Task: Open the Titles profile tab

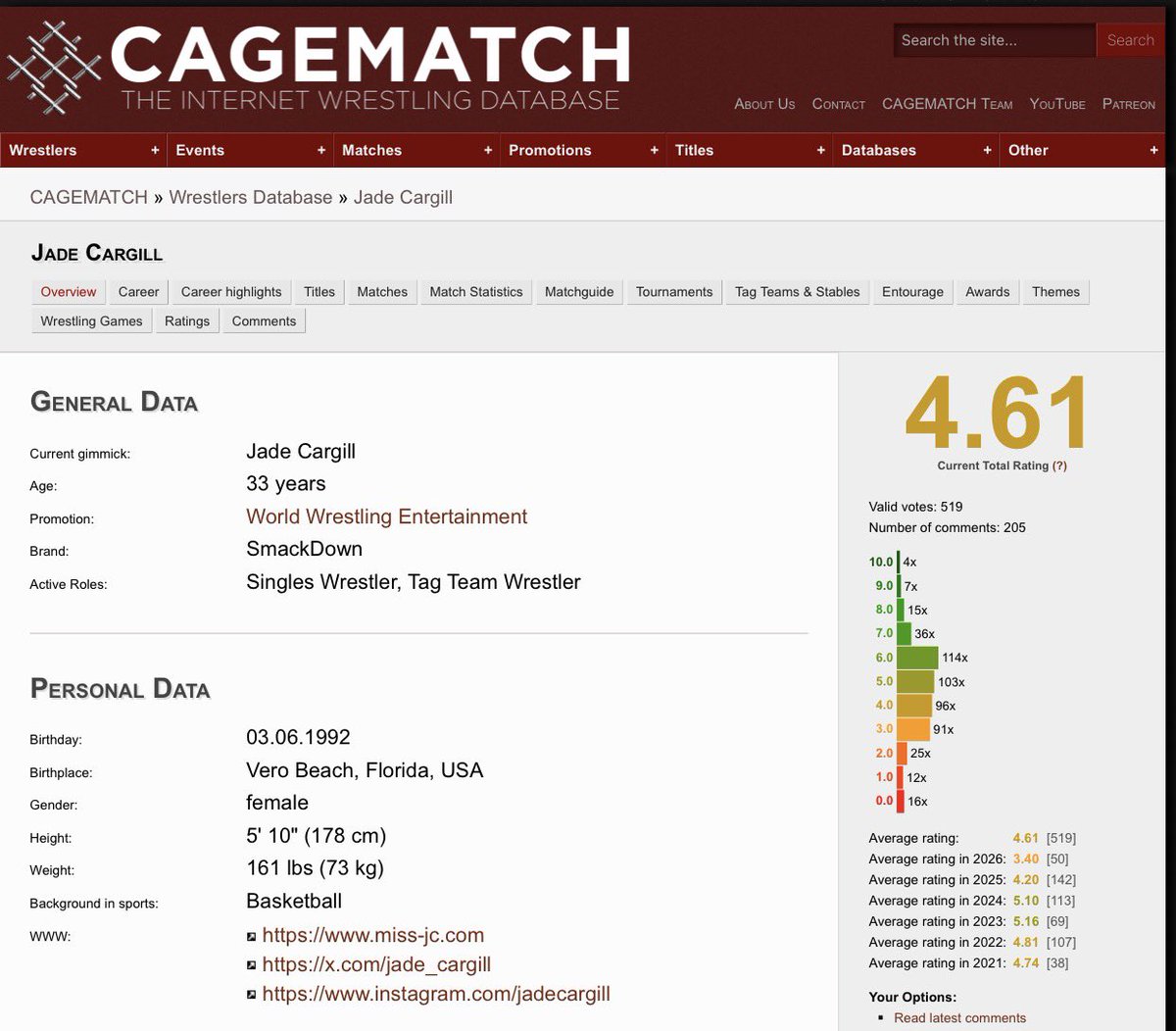Action: pos(319,292)
